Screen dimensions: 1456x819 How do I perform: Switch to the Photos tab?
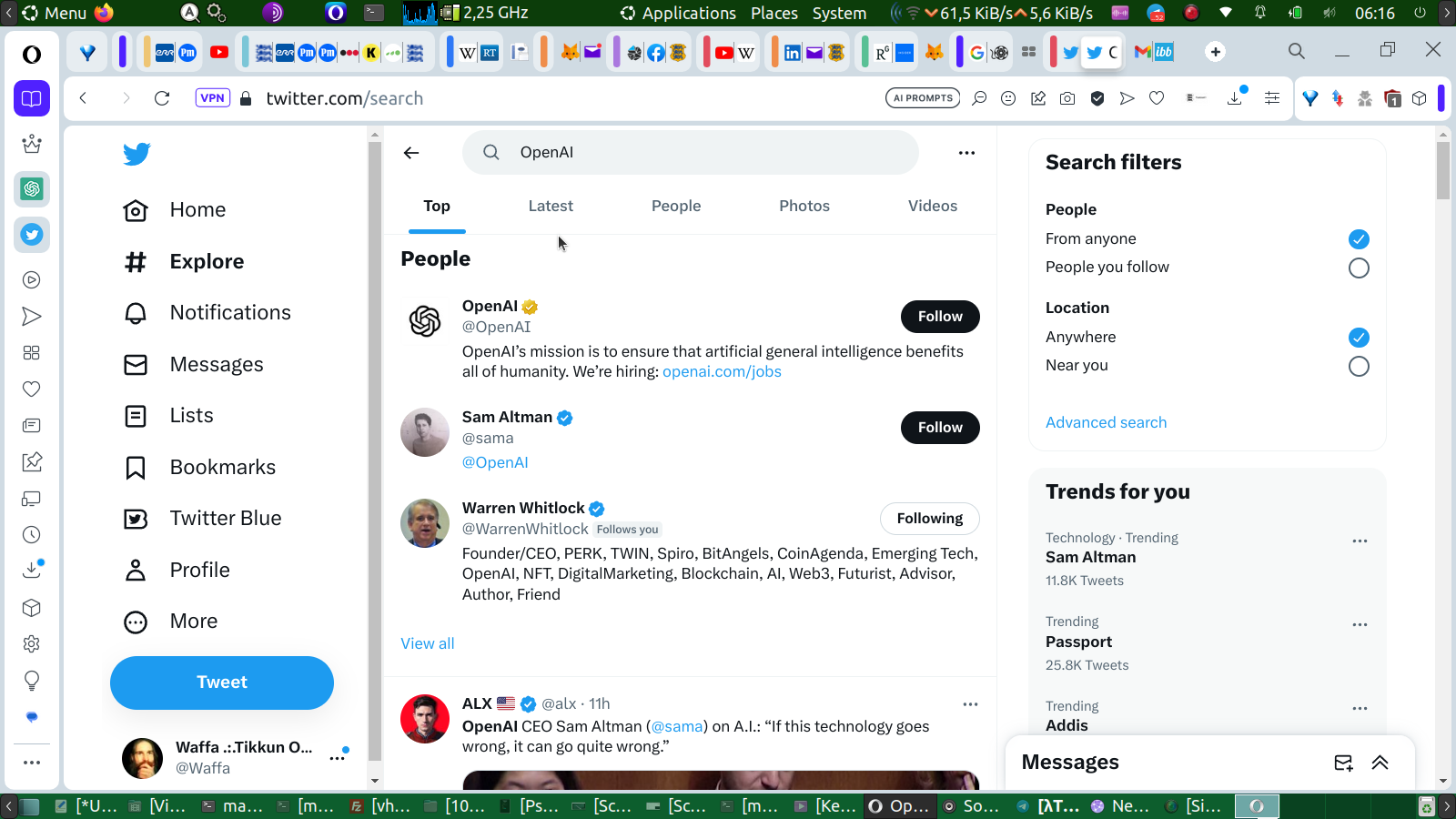click(804, 207)
